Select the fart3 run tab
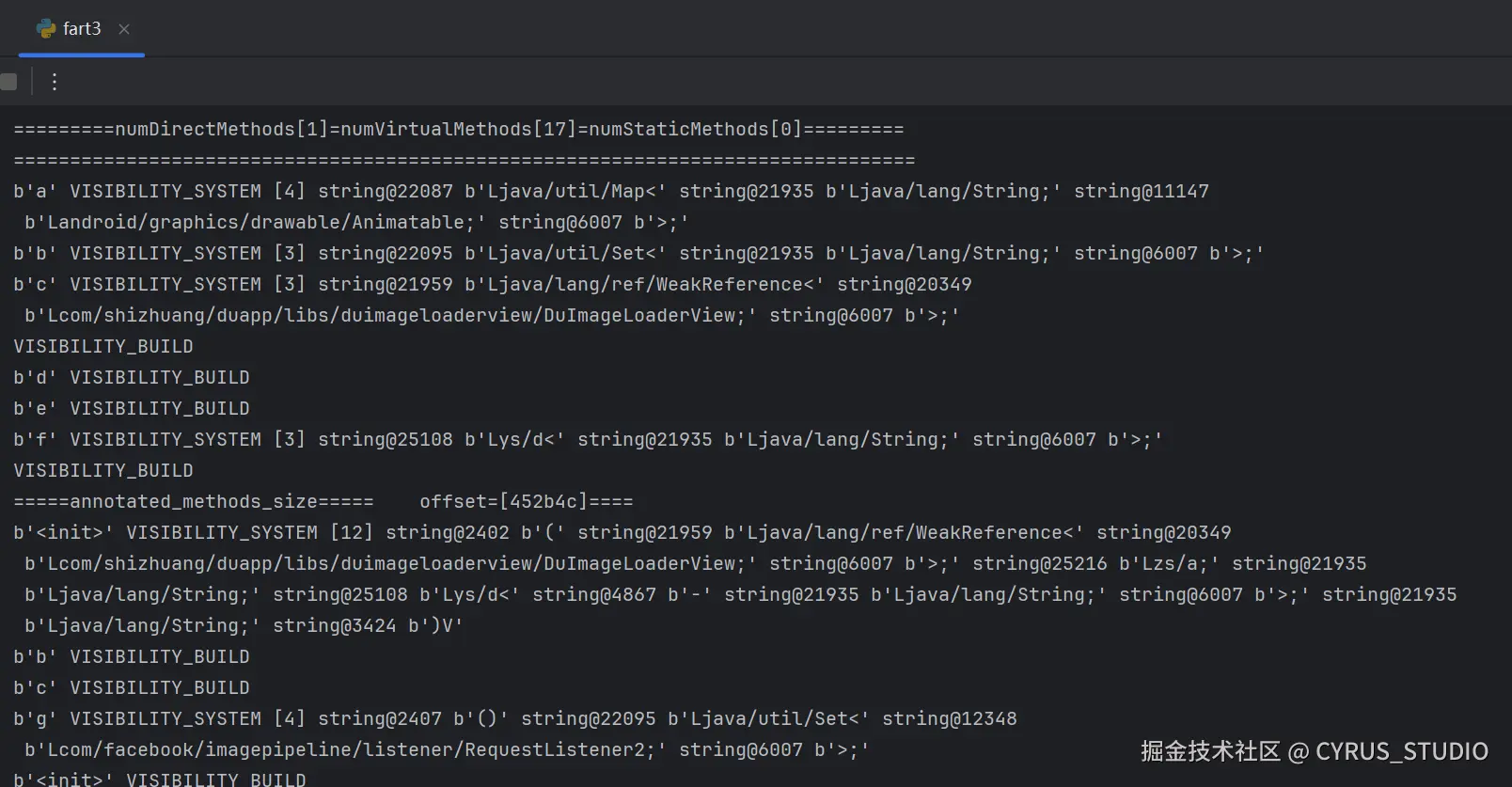The image size is (1512, 787). (x=82, y=29)
